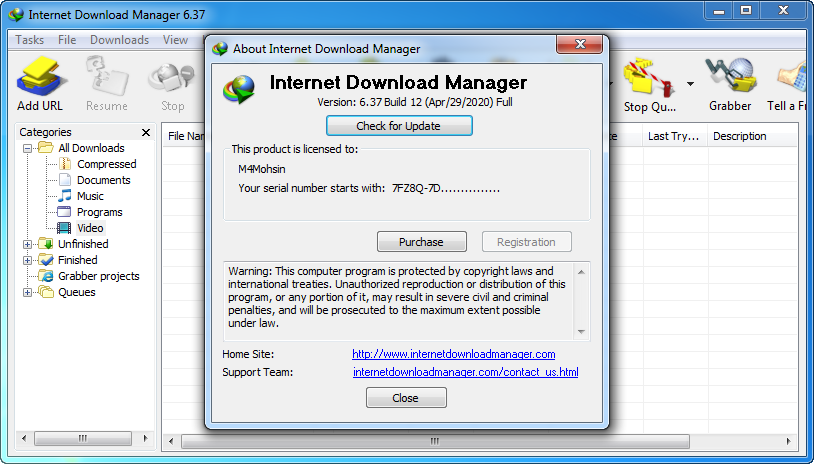814x464 pixels.
Task: Close the Categories panel
Action: (146, 132)
